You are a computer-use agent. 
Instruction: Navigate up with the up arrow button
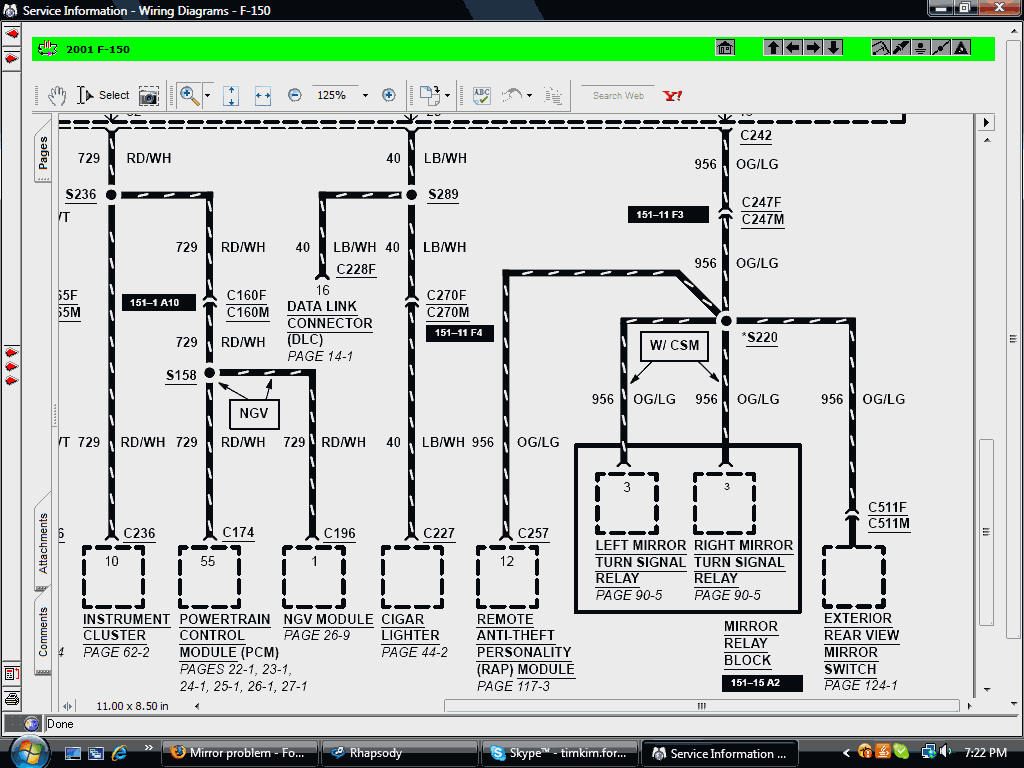click(773, 48)
